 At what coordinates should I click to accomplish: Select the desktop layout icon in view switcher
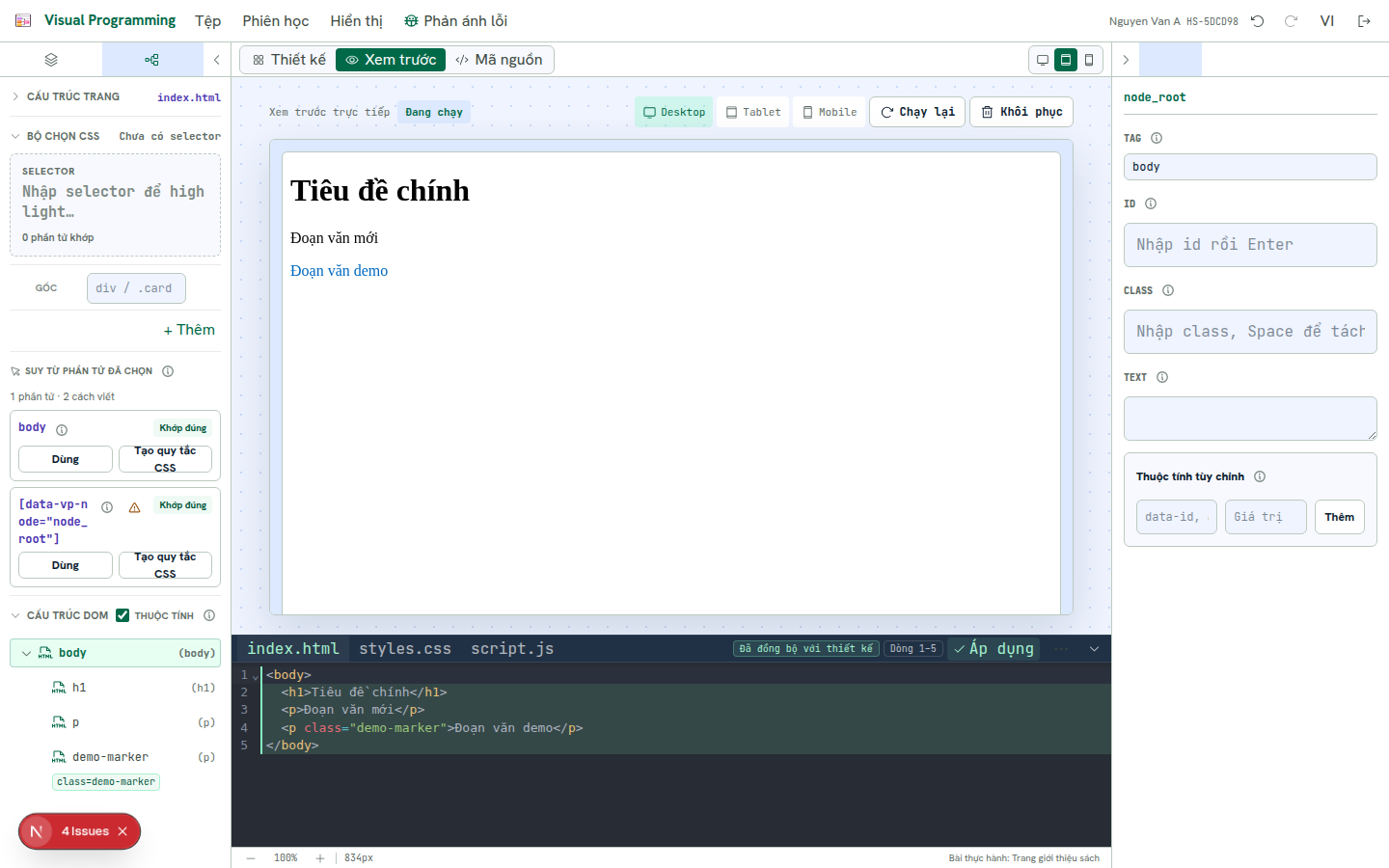click(x=1043, y=60)
